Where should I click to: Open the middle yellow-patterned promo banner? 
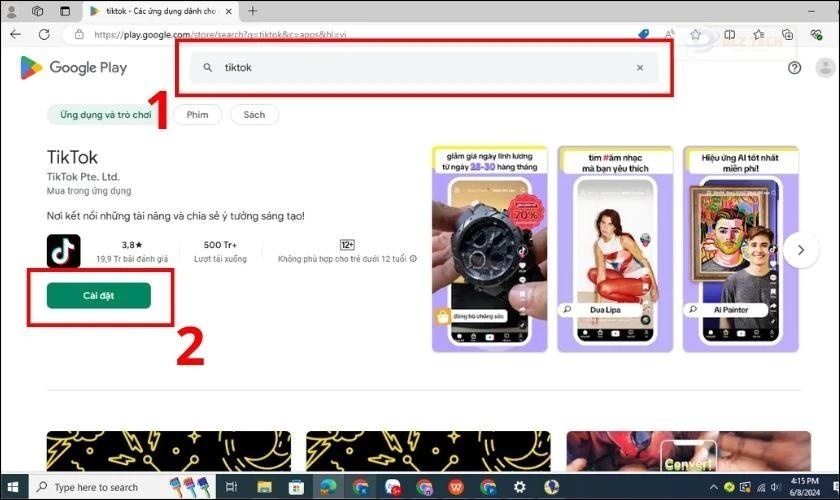428,451
